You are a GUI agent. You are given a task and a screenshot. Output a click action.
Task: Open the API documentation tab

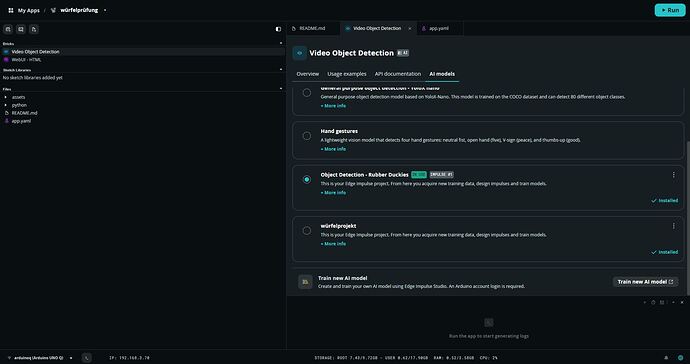tap(398, 74)
